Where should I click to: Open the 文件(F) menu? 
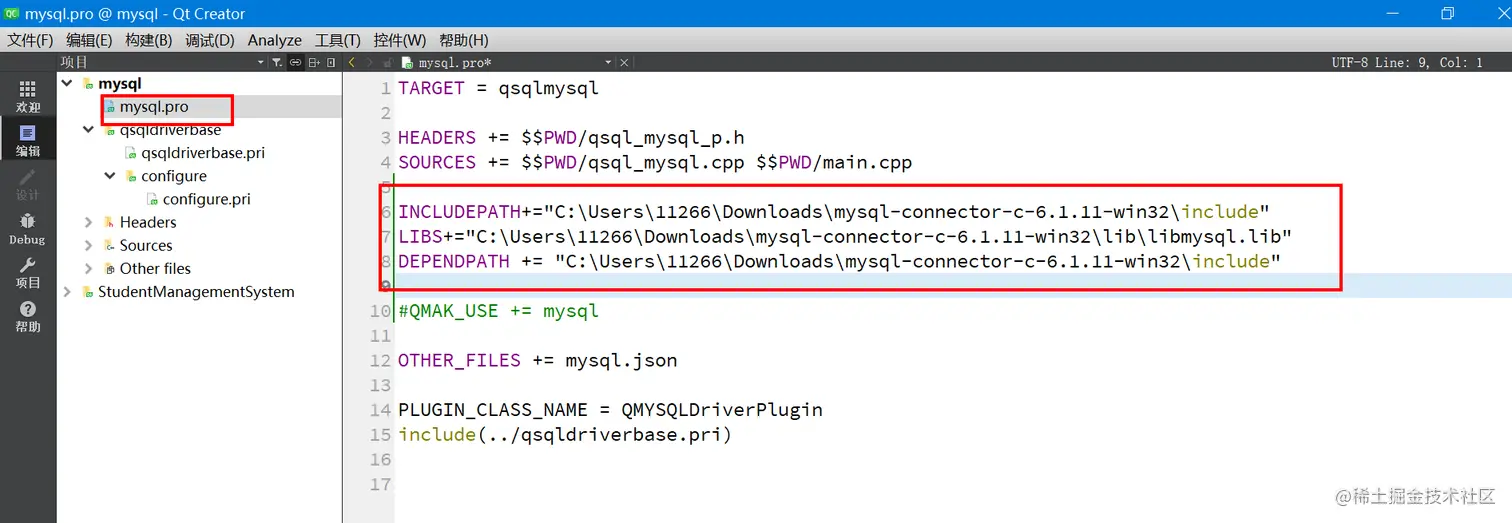30,40
